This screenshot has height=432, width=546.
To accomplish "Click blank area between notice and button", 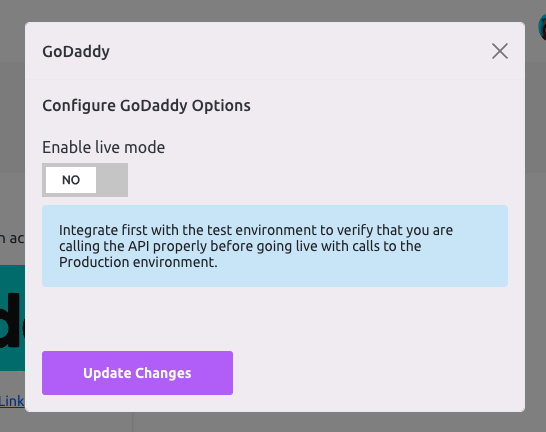I will [275, 319].
